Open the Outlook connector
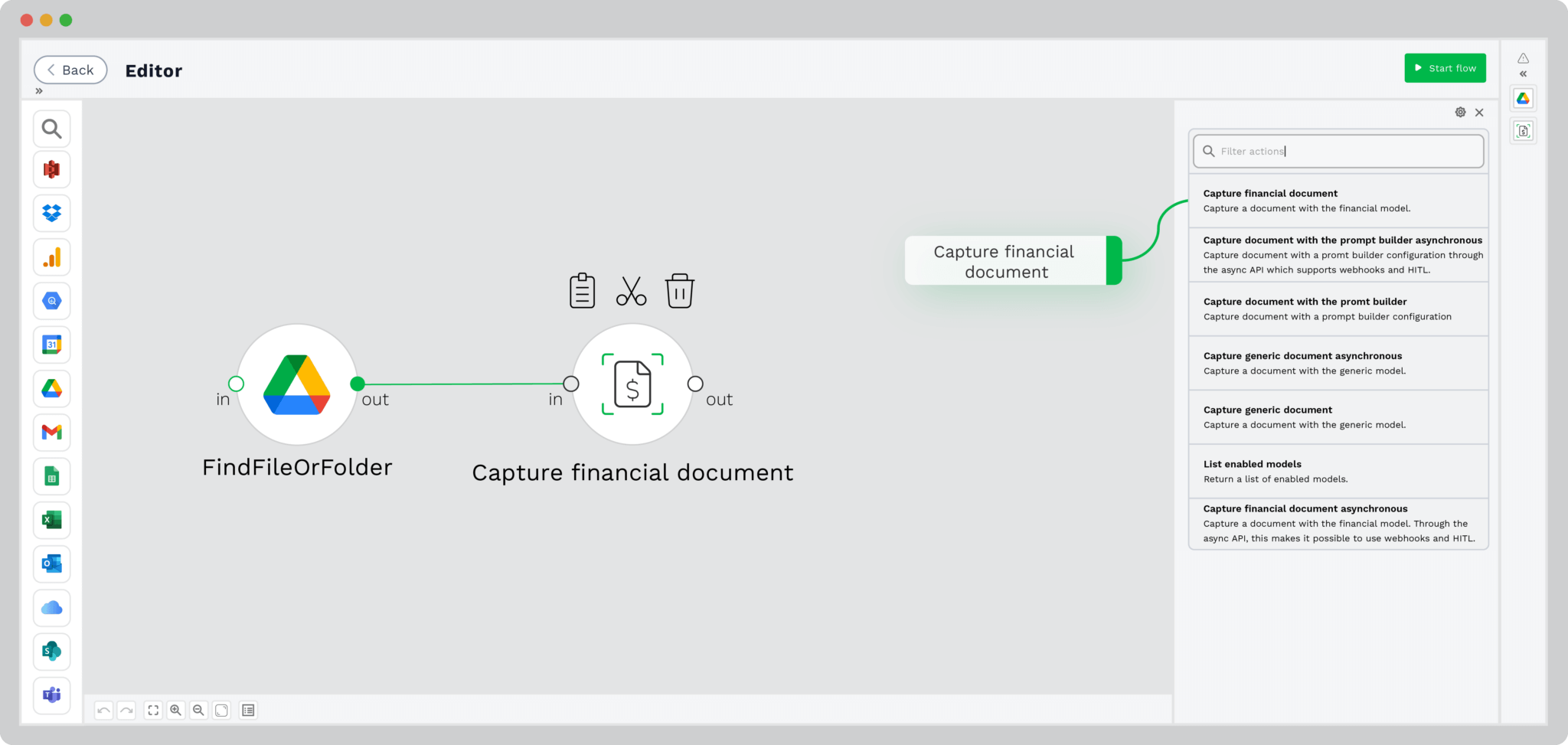The height and width of the screenshot is (745, 1568). click(x=51, y=564)
